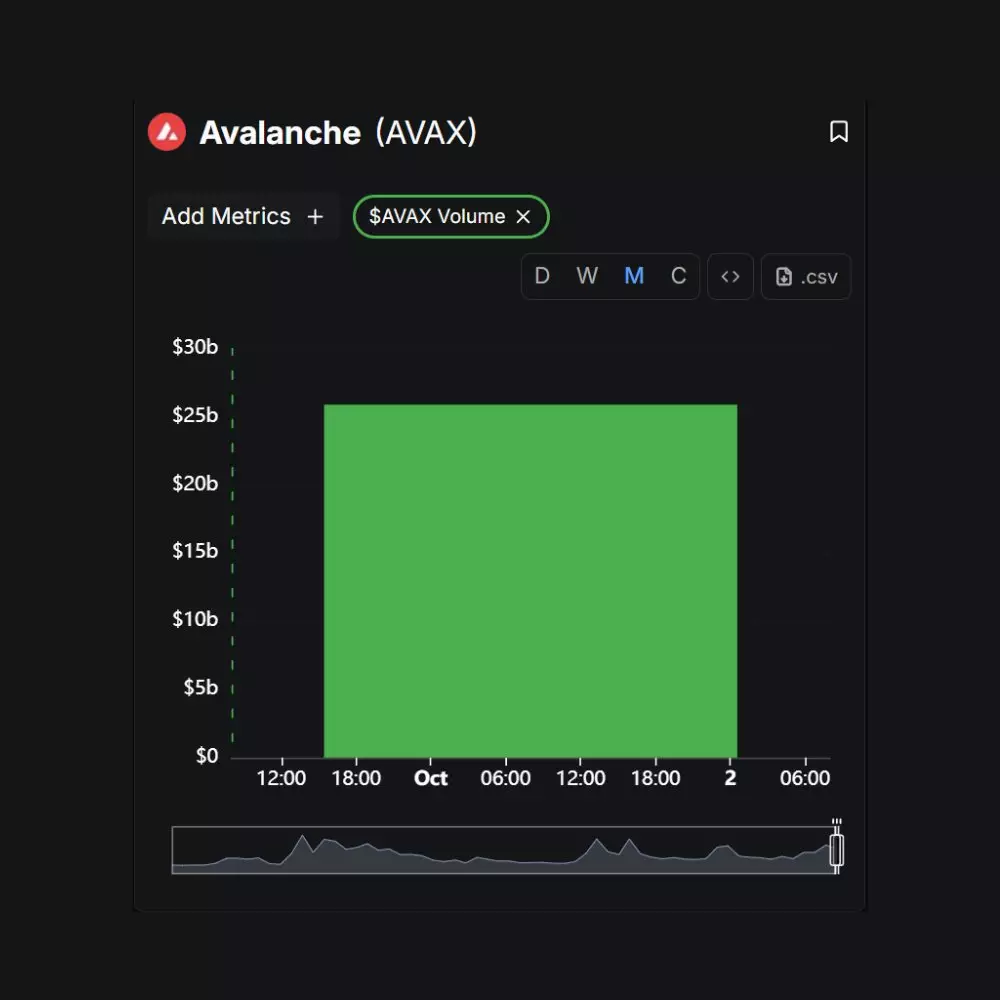Open the embed code icon
The height and width of the screenshot is (1000, 1000).
tap(730, 277)
